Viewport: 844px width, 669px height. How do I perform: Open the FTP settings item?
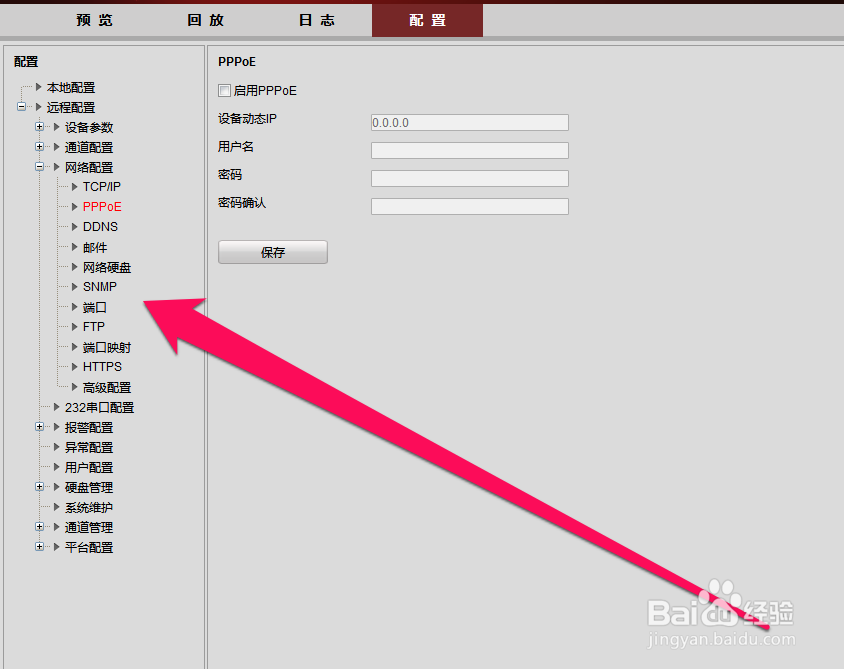(x=94, y=327)
